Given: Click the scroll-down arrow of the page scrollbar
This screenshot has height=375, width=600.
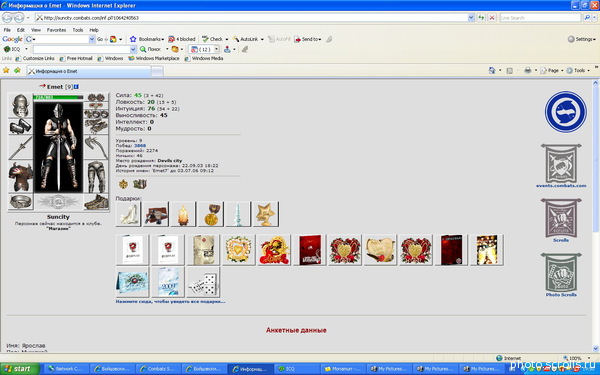Looking at the screenshot, I should [x=595, y=349].
